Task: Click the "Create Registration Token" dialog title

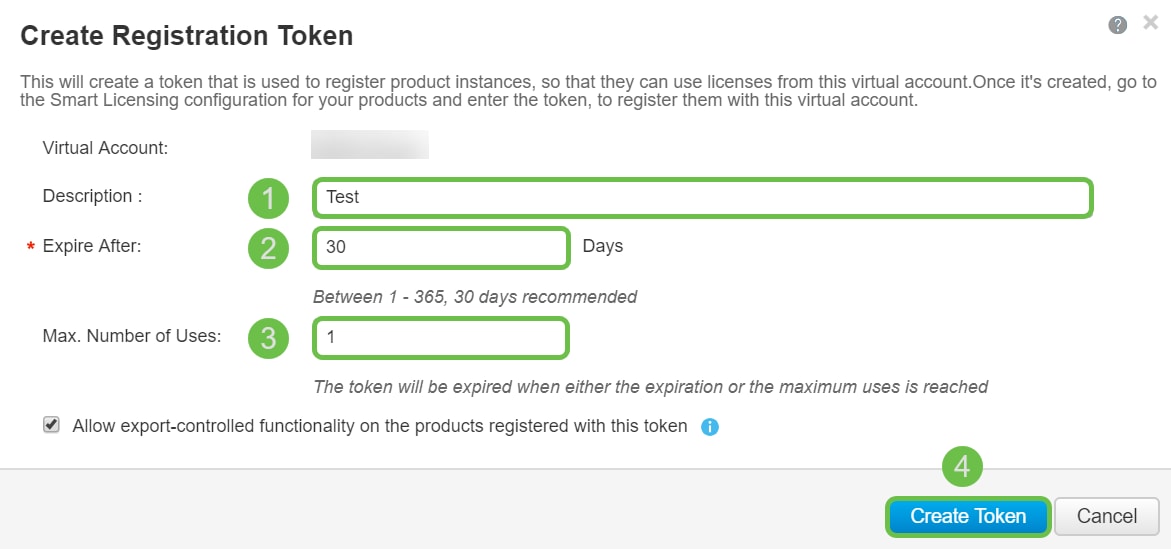Action: tap(187, 36)
